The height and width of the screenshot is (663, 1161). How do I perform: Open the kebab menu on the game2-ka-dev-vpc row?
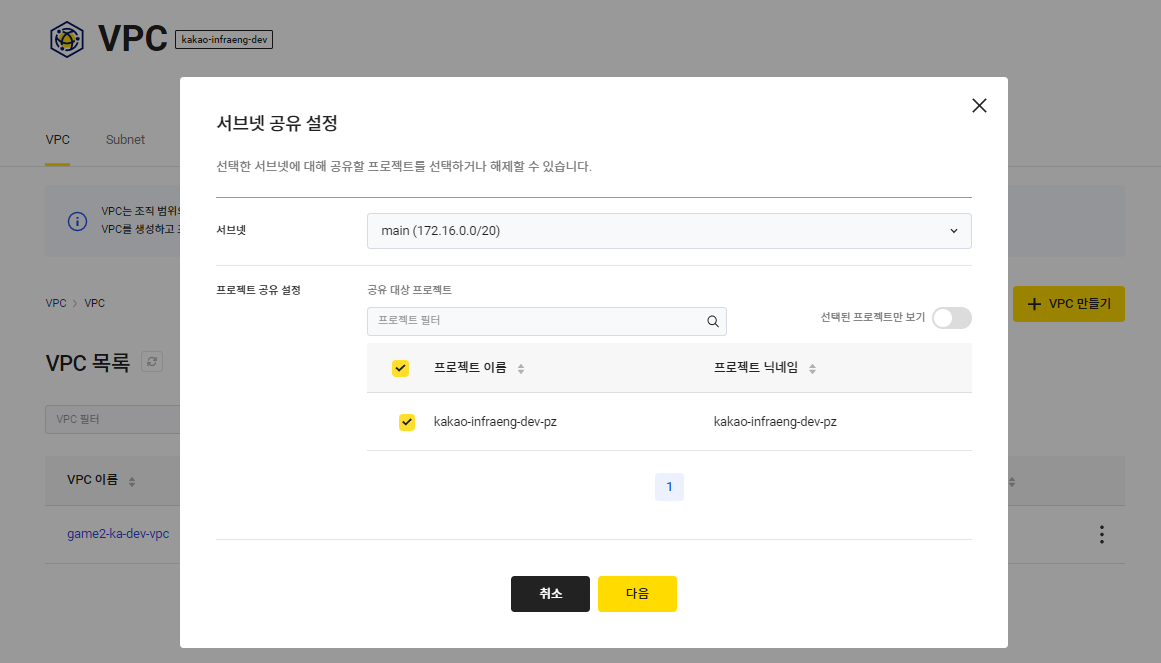[x=1099, y=533]
